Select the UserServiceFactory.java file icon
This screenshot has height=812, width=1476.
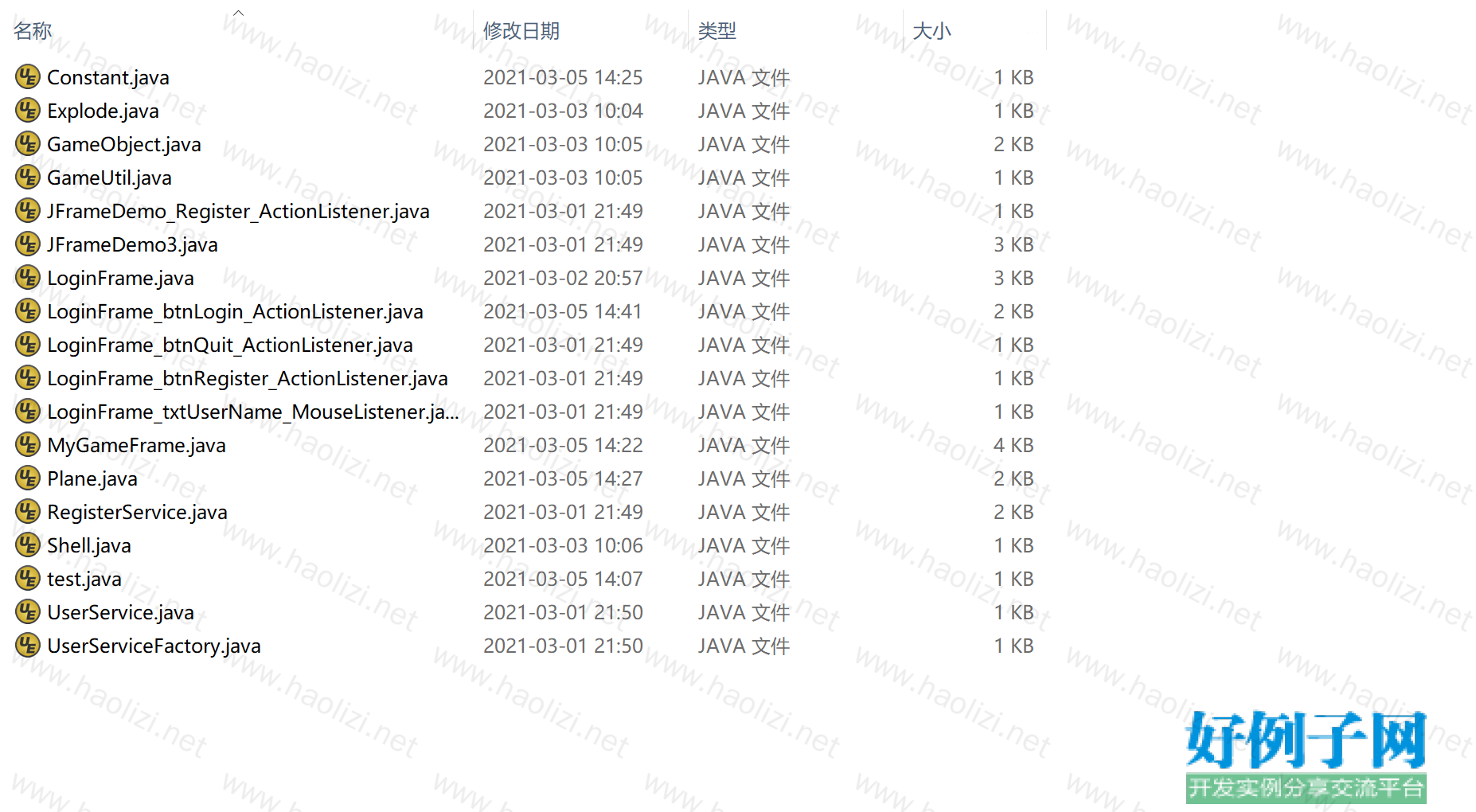point(28,646)
